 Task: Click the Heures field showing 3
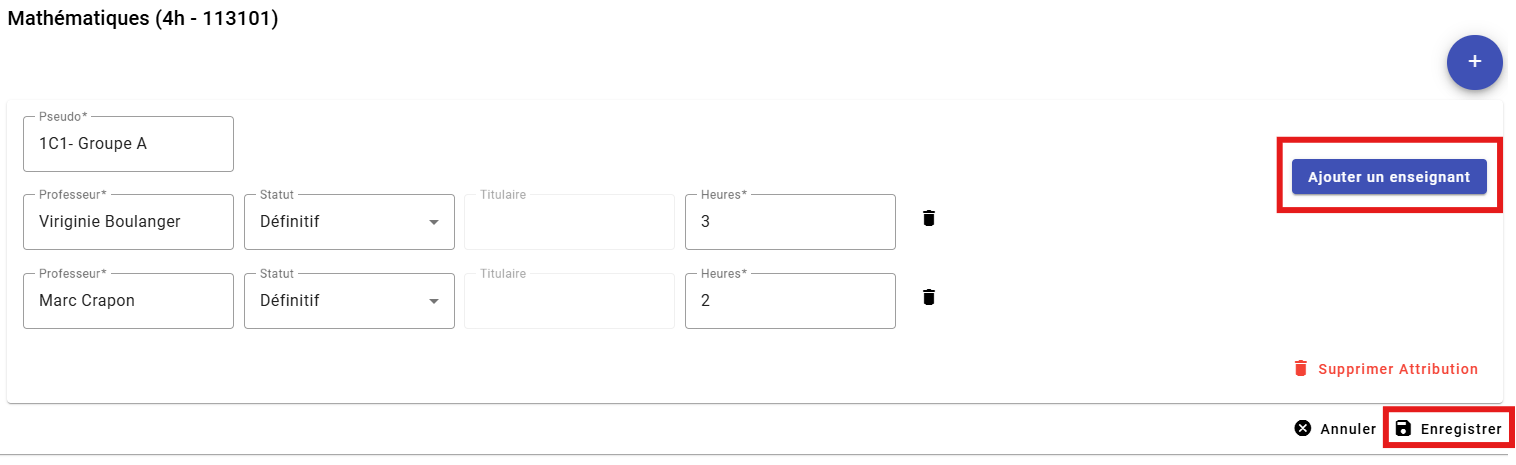point(790,222)
